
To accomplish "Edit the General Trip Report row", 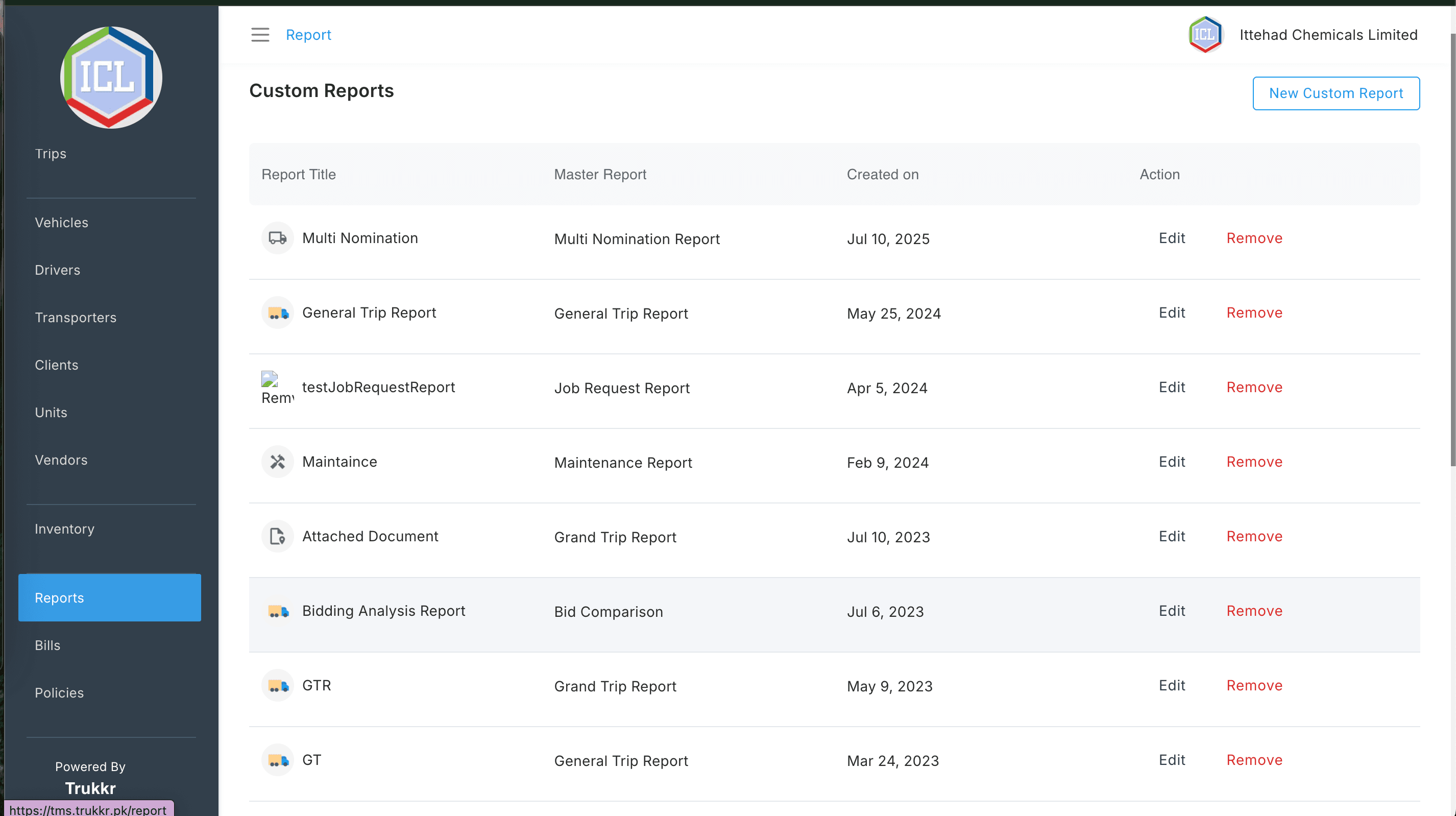I will point(1172,313).
